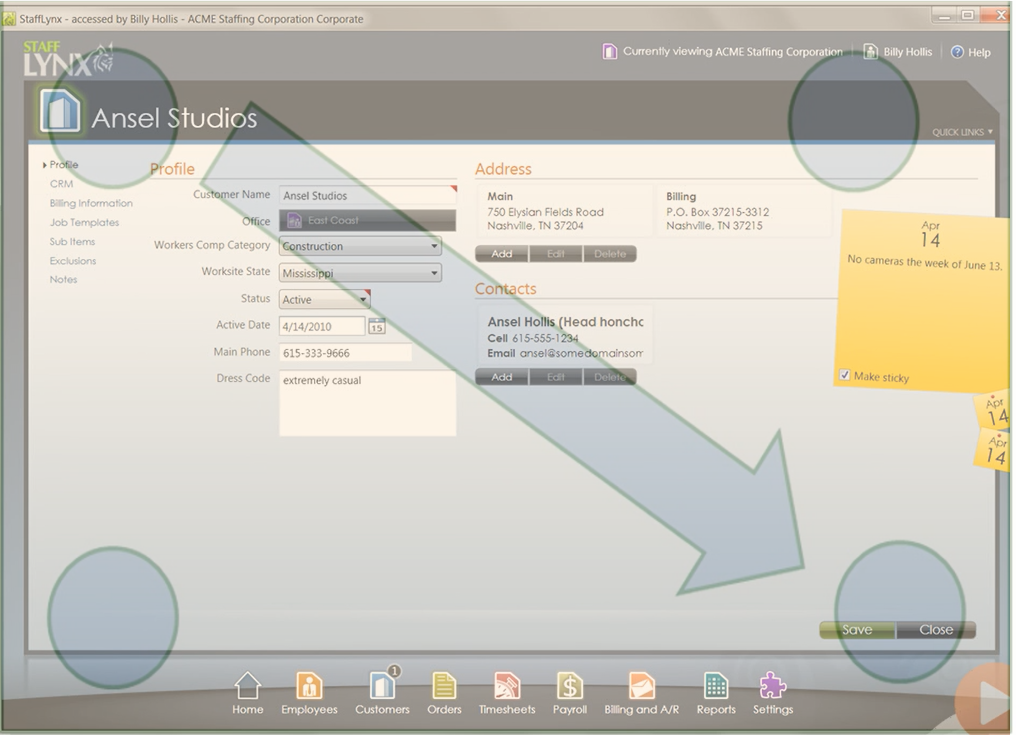Expand the Status dropdown
1016x735 pixels.
coord(363,299)
